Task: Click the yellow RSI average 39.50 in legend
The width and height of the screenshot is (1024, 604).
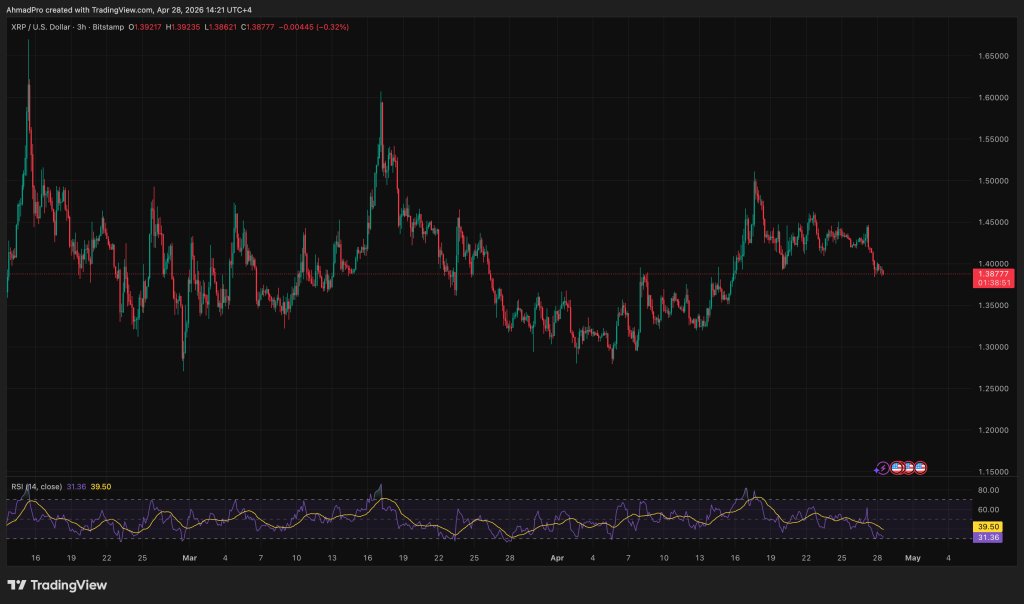Action: [100, 486]
